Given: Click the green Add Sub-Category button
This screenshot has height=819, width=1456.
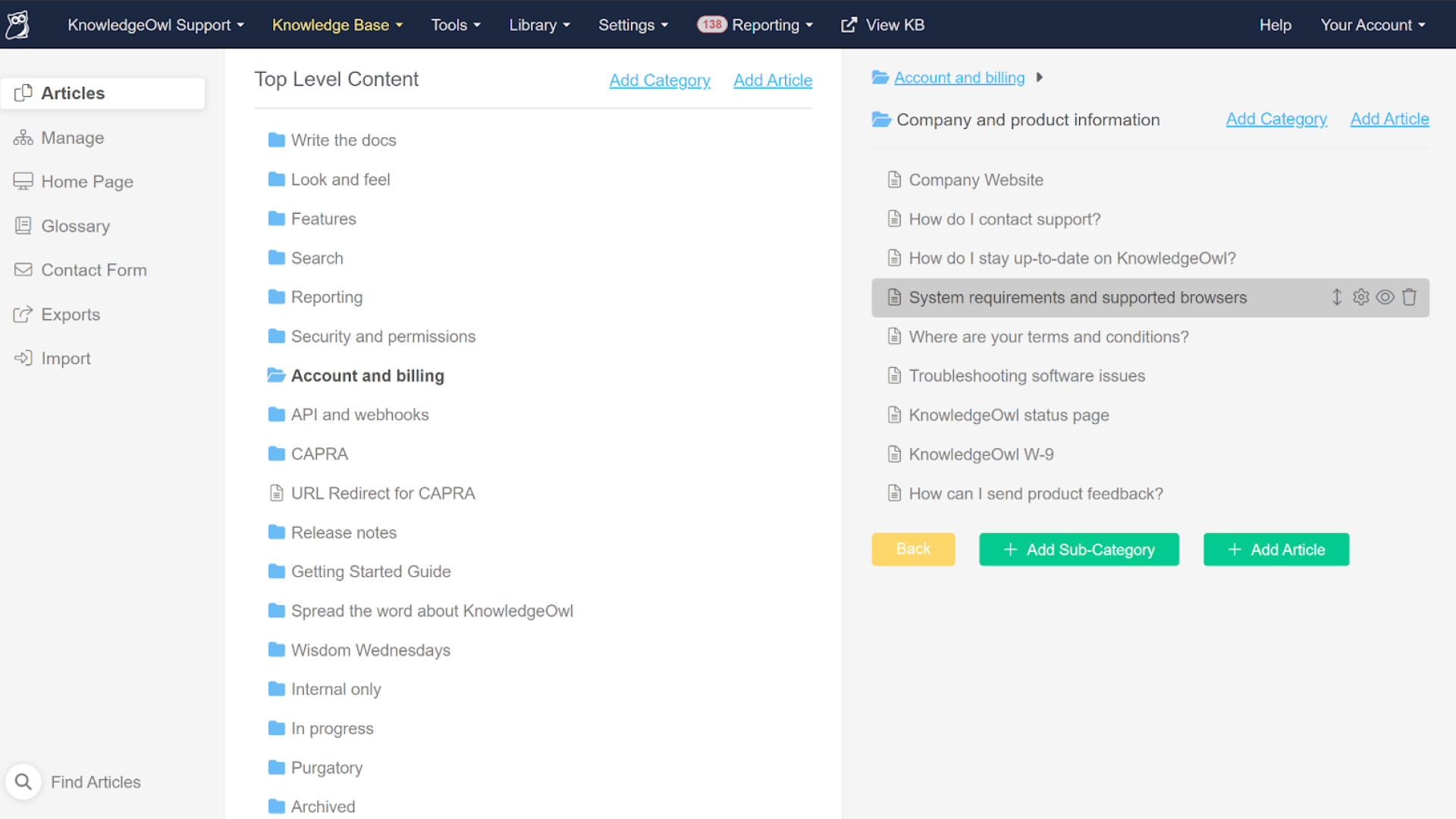Looking at the screenshot, I should (1078, 549).
